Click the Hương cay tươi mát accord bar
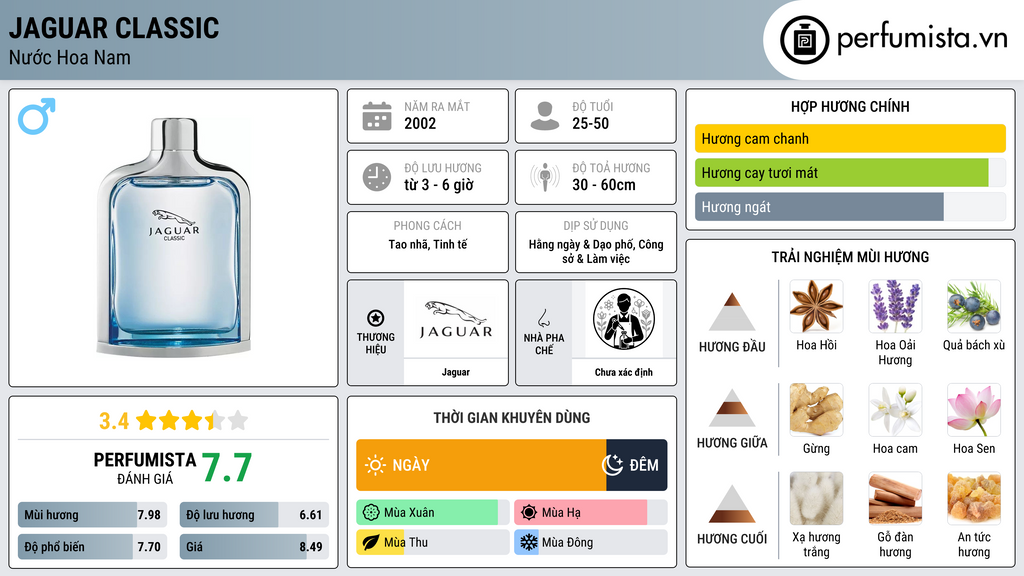This screenshot has height=576, width=1024. click(x=850, y=173)
